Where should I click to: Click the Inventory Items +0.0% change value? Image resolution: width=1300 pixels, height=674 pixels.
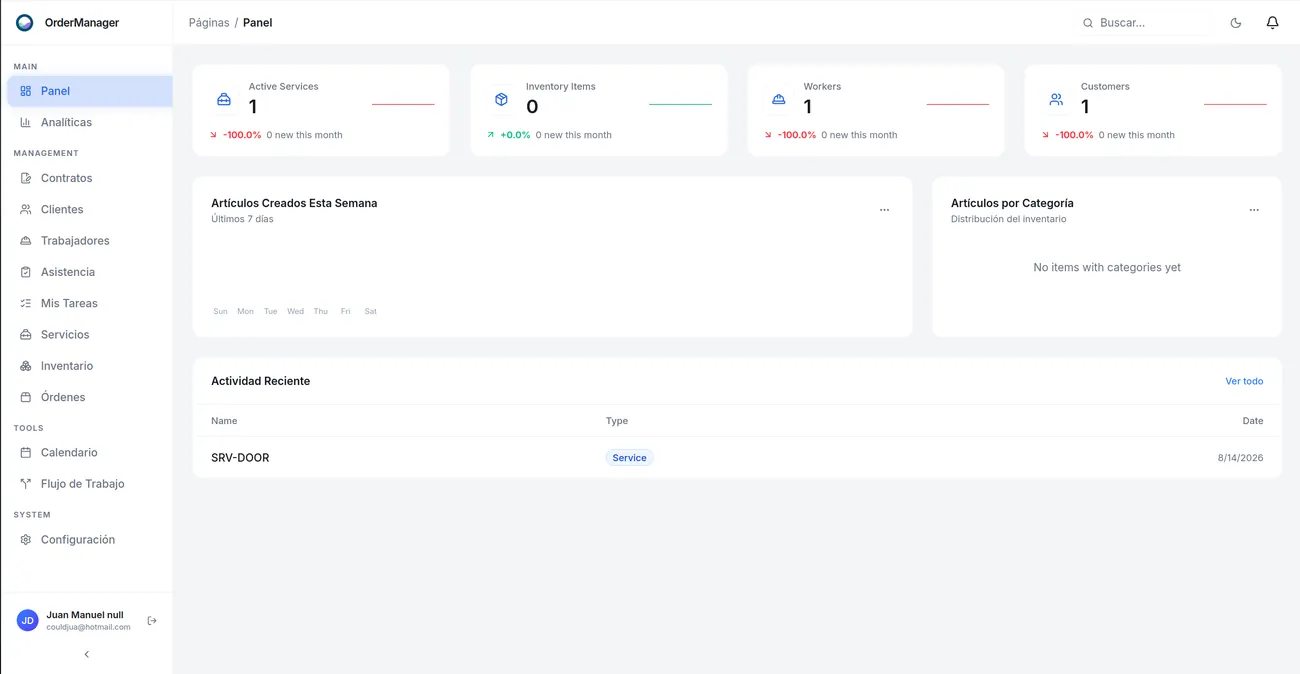[x=515, y=135]
